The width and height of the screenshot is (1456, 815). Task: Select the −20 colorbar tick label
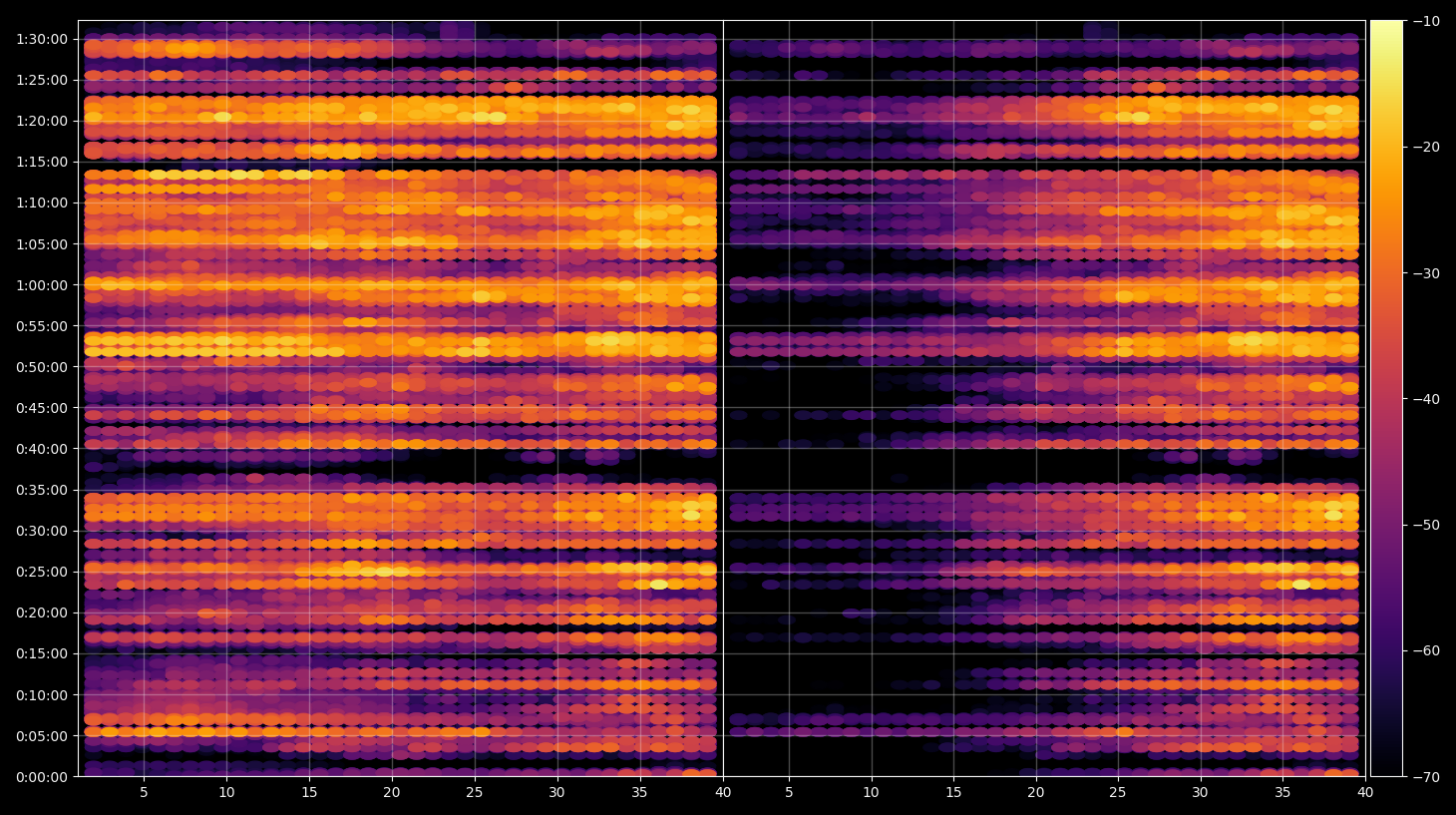(x=1426, y=147)
